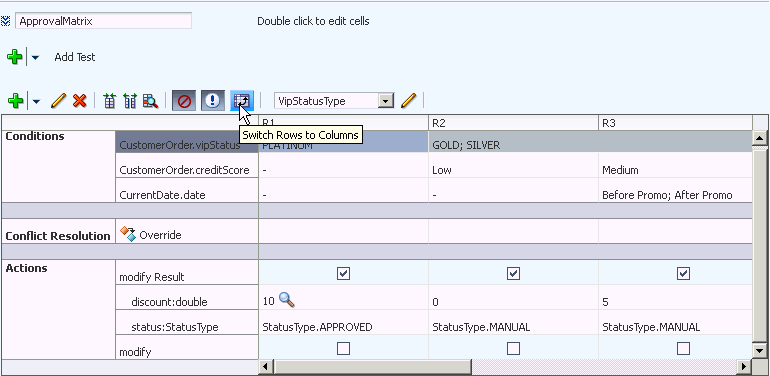
Task: Click the Switch Rows to Columns icon
Action: (x=242, y=101)
